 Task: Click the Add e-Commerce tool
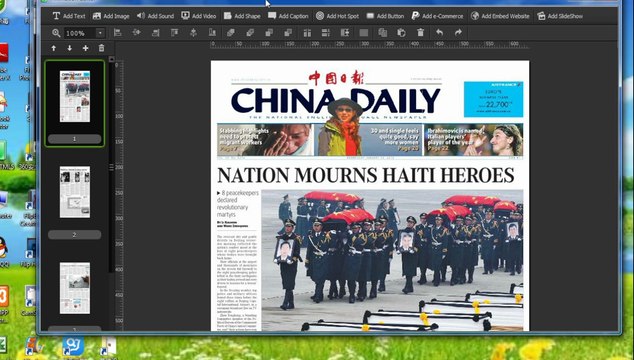coord(437,16)
